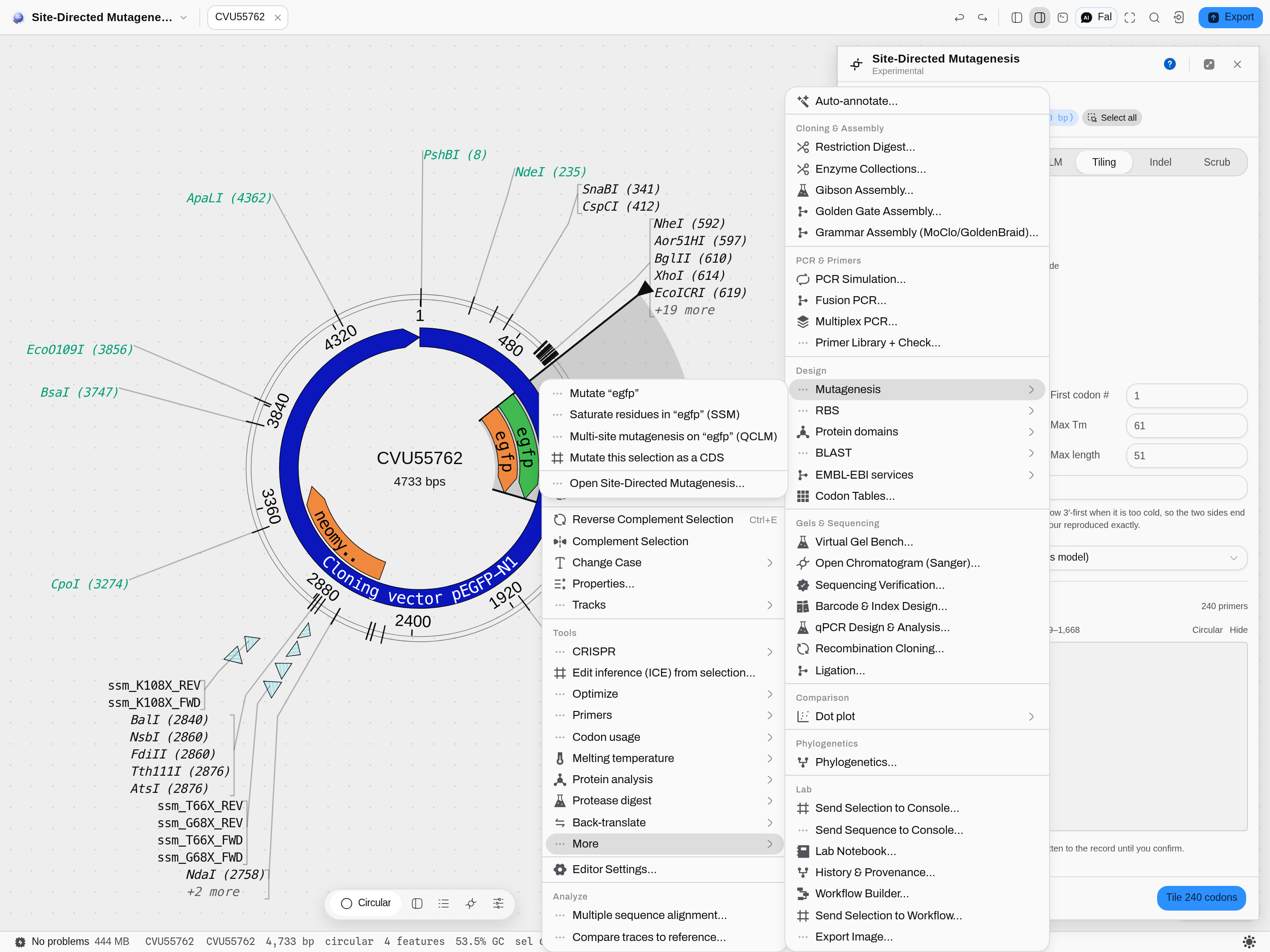Select the Tiling mode

point(1103,162)
